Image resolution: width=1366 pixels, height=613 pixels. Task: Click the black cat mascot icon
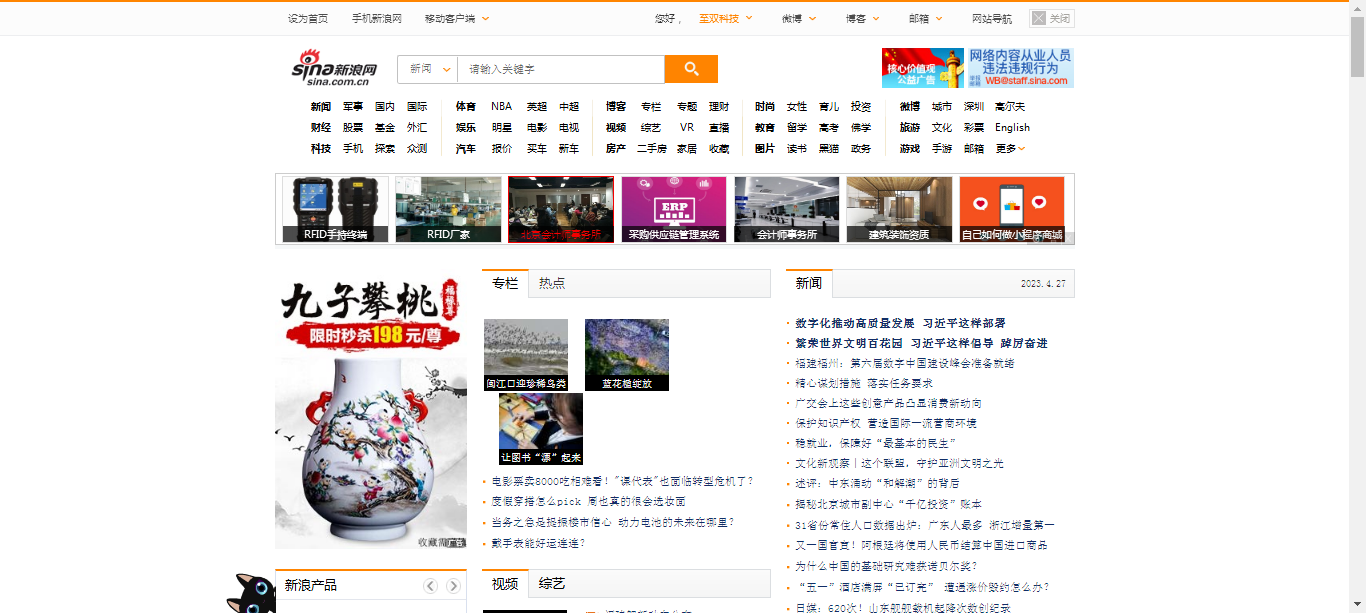click(250, 594)
